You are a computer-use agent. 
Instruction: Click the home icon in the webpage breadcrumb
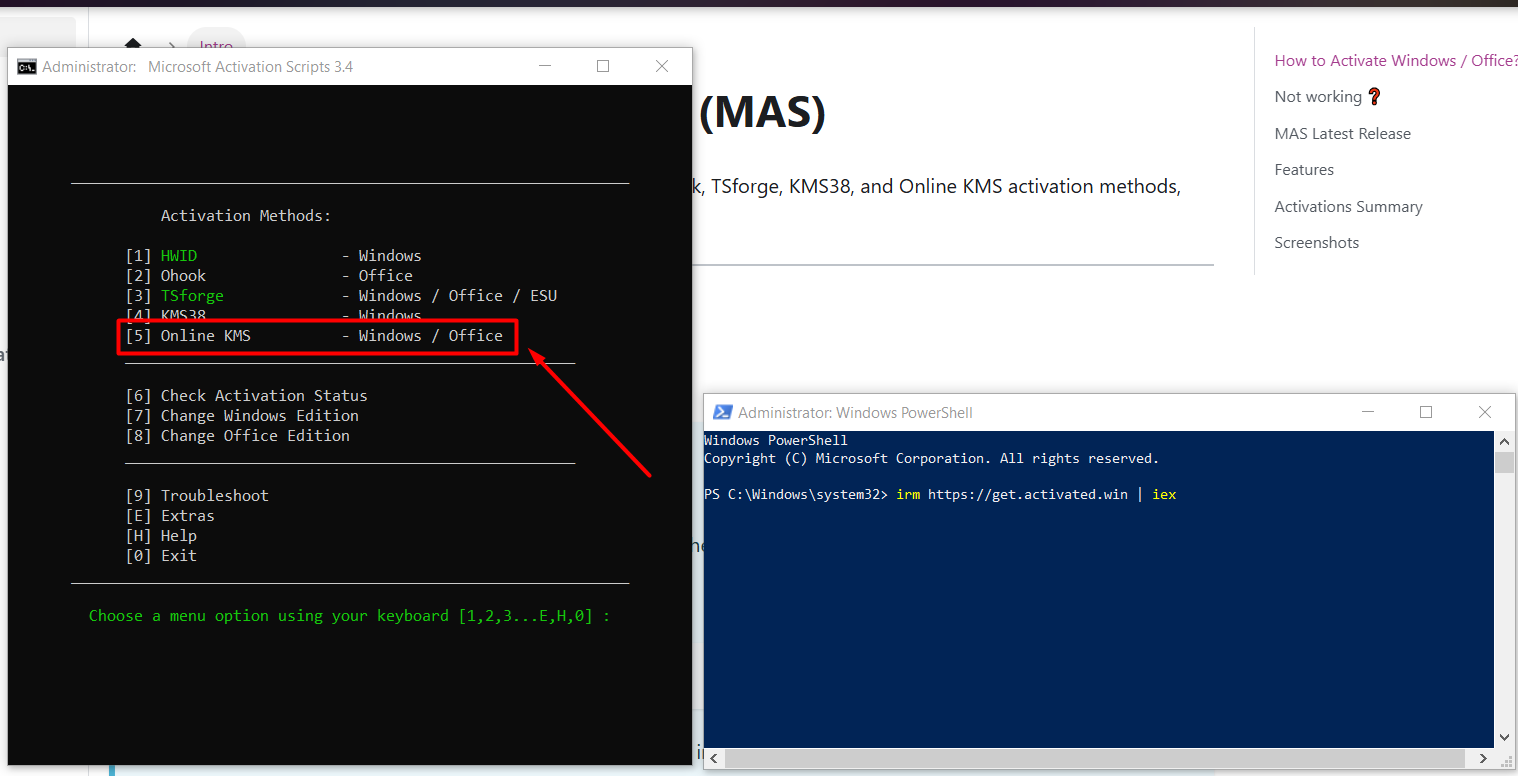pyautogui.click(x=133, y=44)
